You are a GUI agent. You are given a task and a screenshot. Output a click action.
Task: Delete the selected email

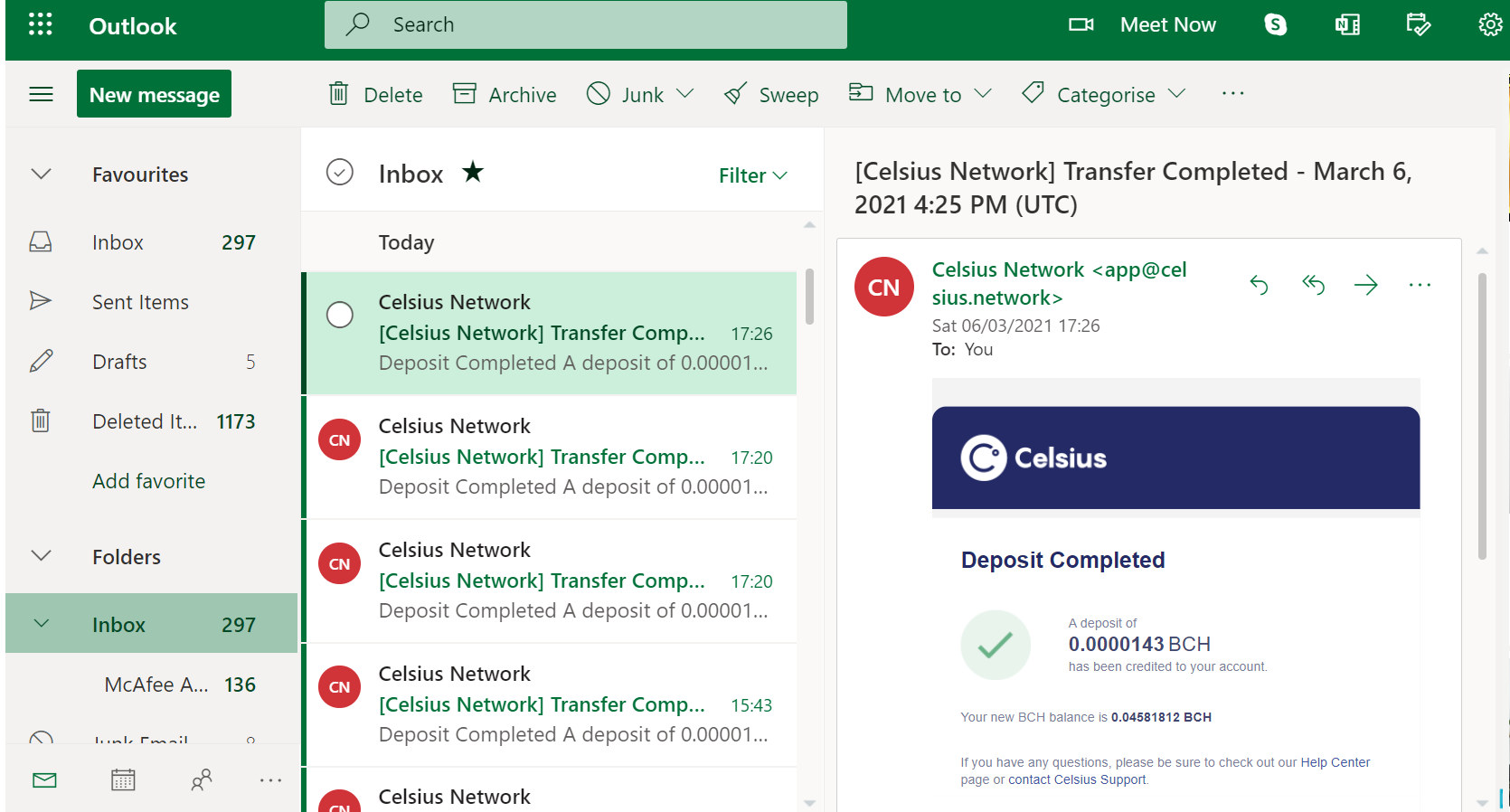[x=375, y=94]
